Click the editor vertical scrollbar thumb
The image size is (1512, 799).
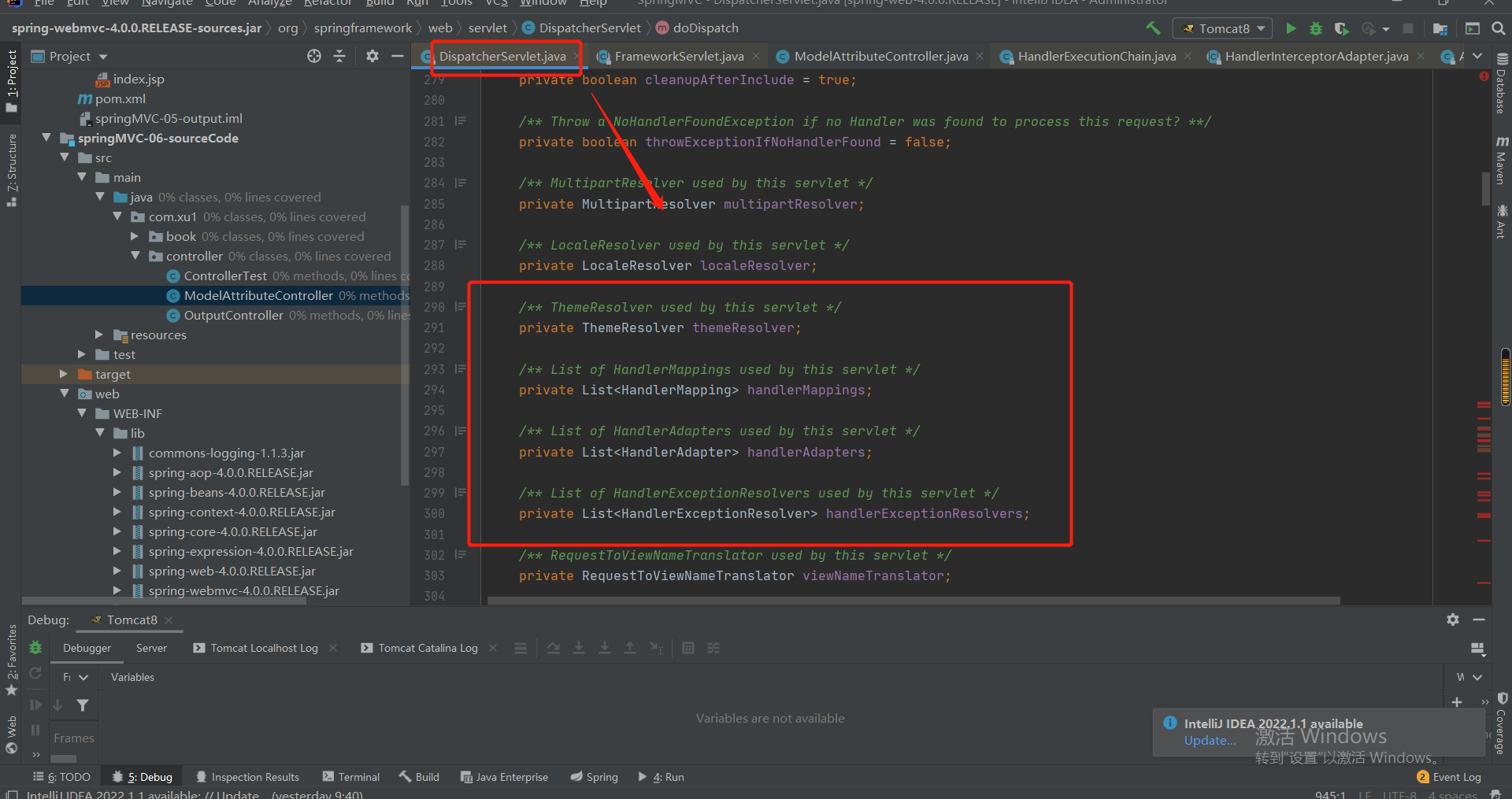[x=1486, y=188]
